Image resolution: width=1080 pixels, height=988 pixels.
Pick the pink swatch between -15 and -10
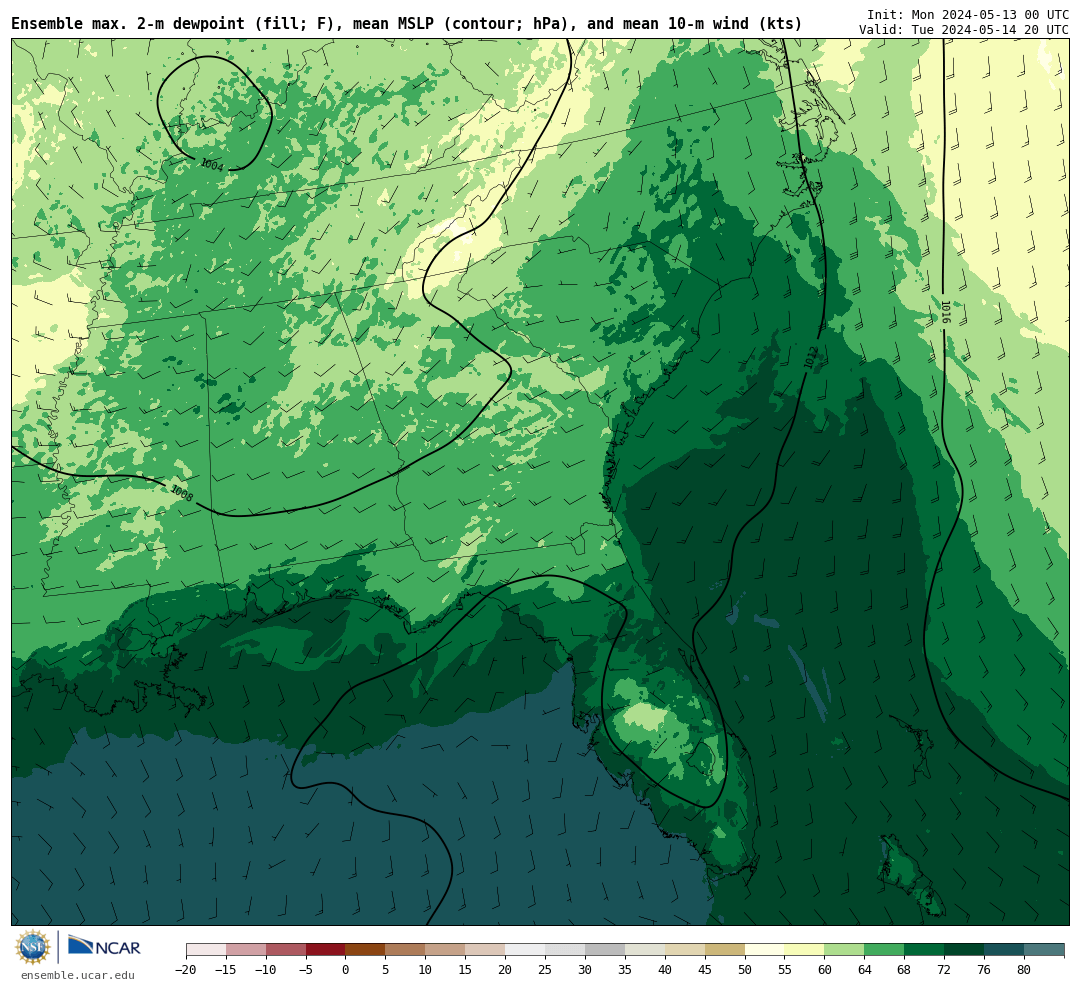[246, 950]
